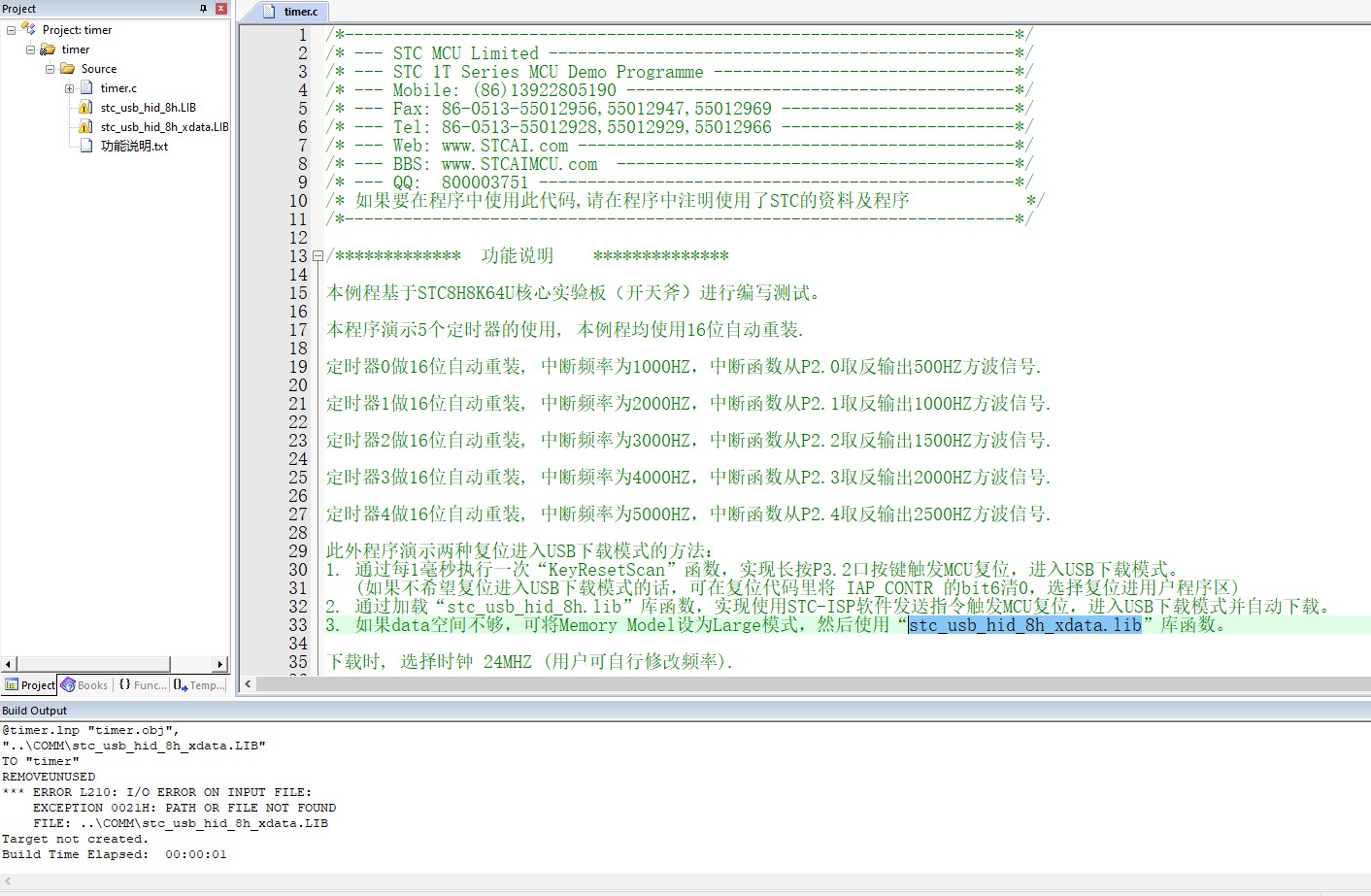Screen dimensions: 1371x896
Task: Pin the Project panel with the pushpin icon
Action: (x=203, y=8)
